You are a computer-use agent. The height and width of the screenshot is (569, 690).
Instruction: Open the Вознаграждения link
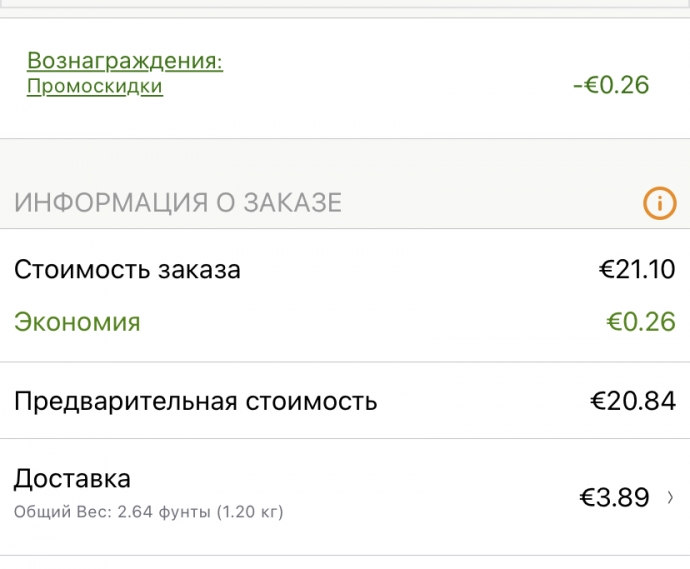point(125,61)
